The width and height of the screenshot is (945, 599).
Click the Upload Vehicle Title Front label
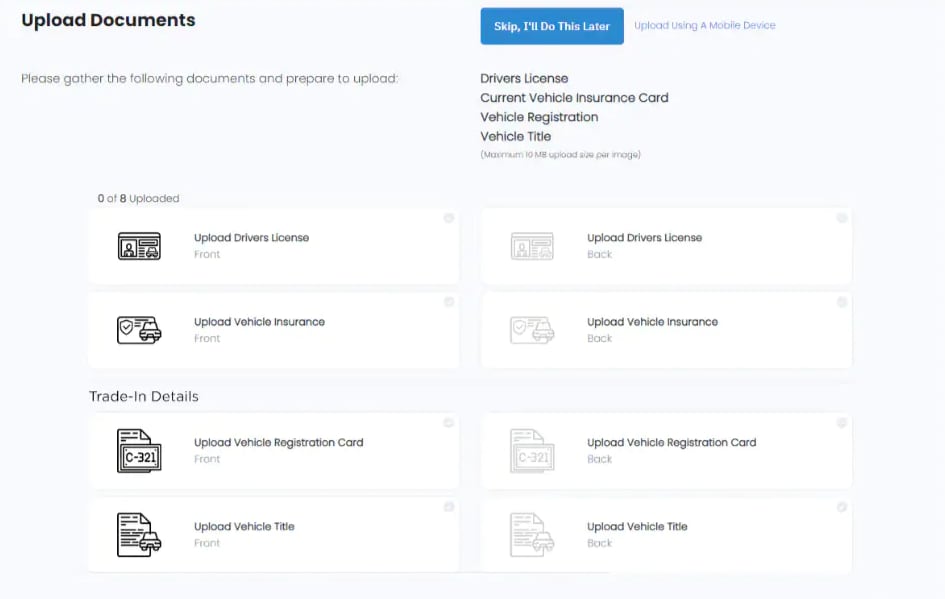(244, 527)
